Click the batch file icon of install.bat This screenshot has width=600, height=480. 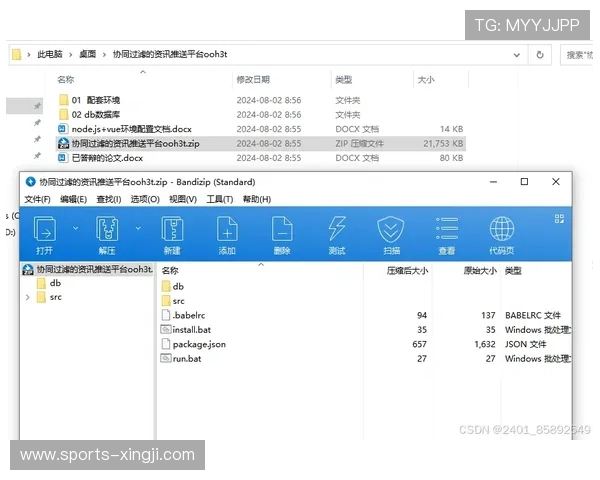point(166,329)
